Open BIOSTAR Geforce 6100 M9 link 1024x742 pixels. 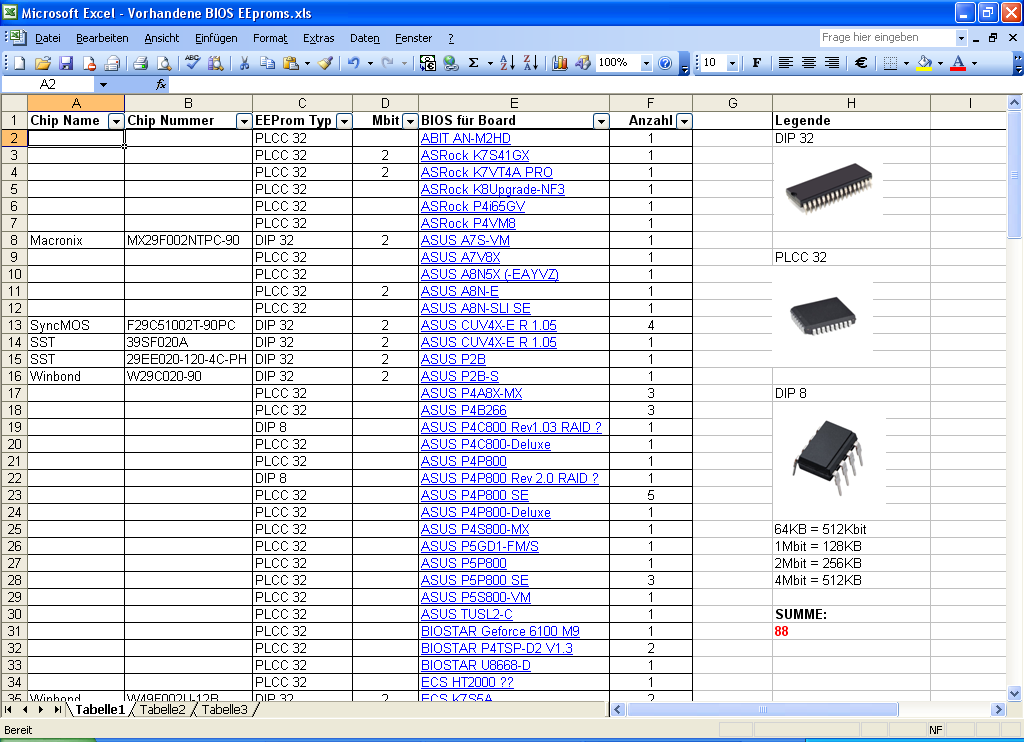point(500,631)
